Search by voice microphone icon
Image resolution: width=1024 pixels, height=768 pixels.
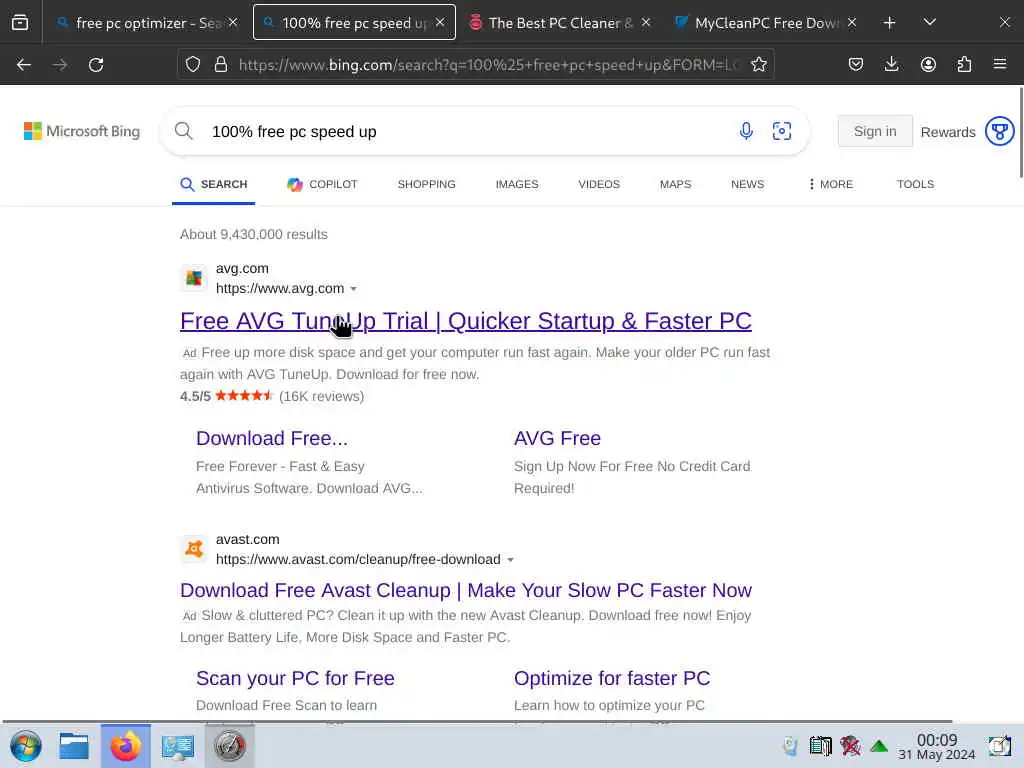746,131
